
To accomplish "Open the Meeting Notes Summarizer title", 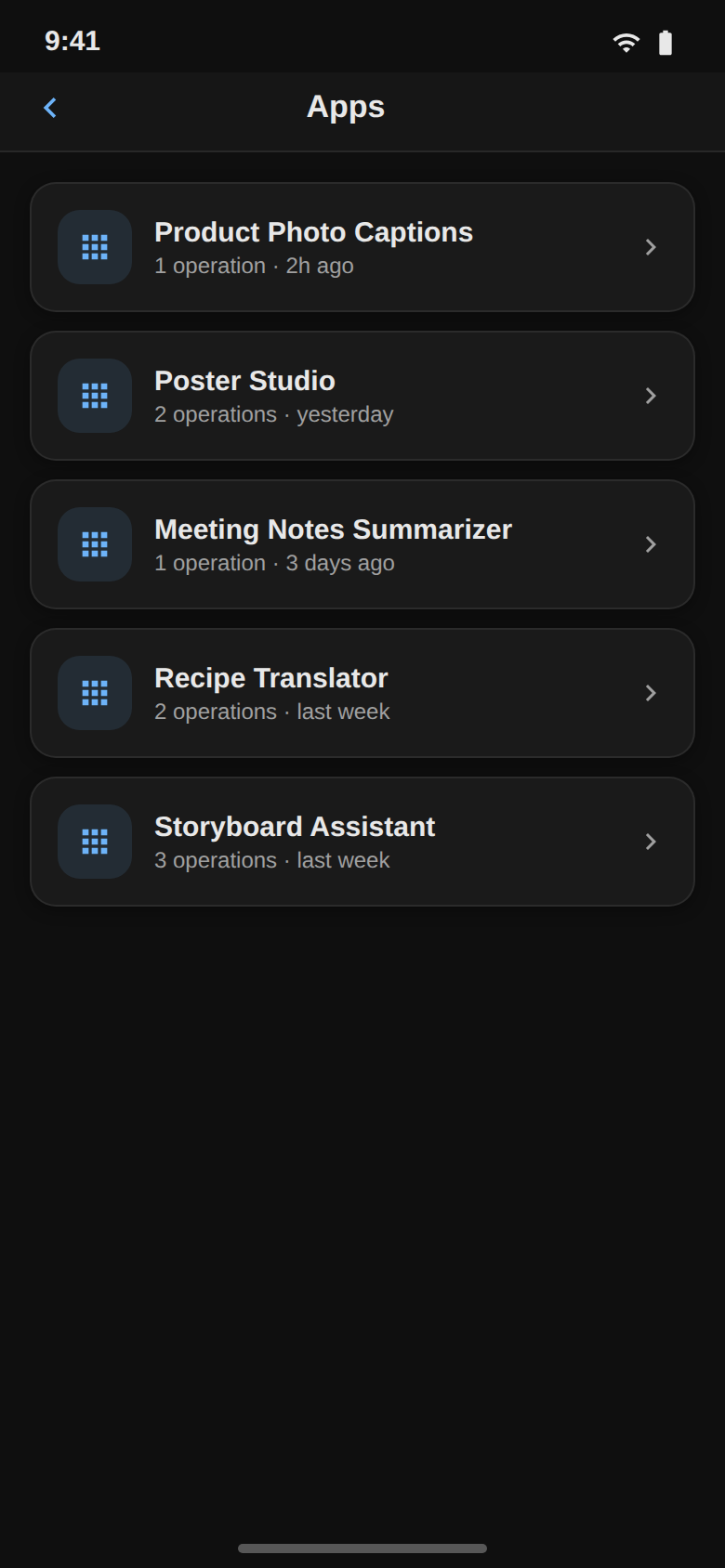I will [x=333, y=529].
